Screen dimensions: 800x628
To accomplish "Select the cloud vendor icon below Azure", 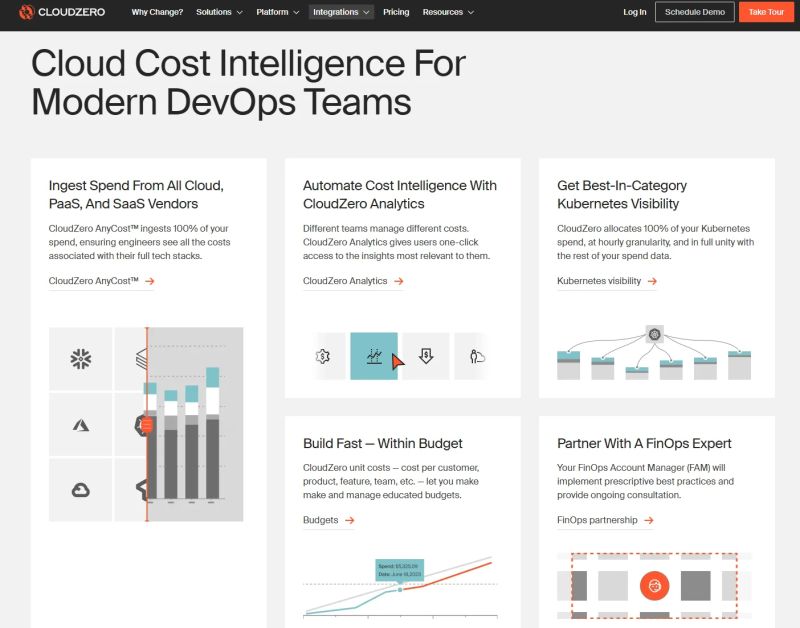I will click(80, 490).
